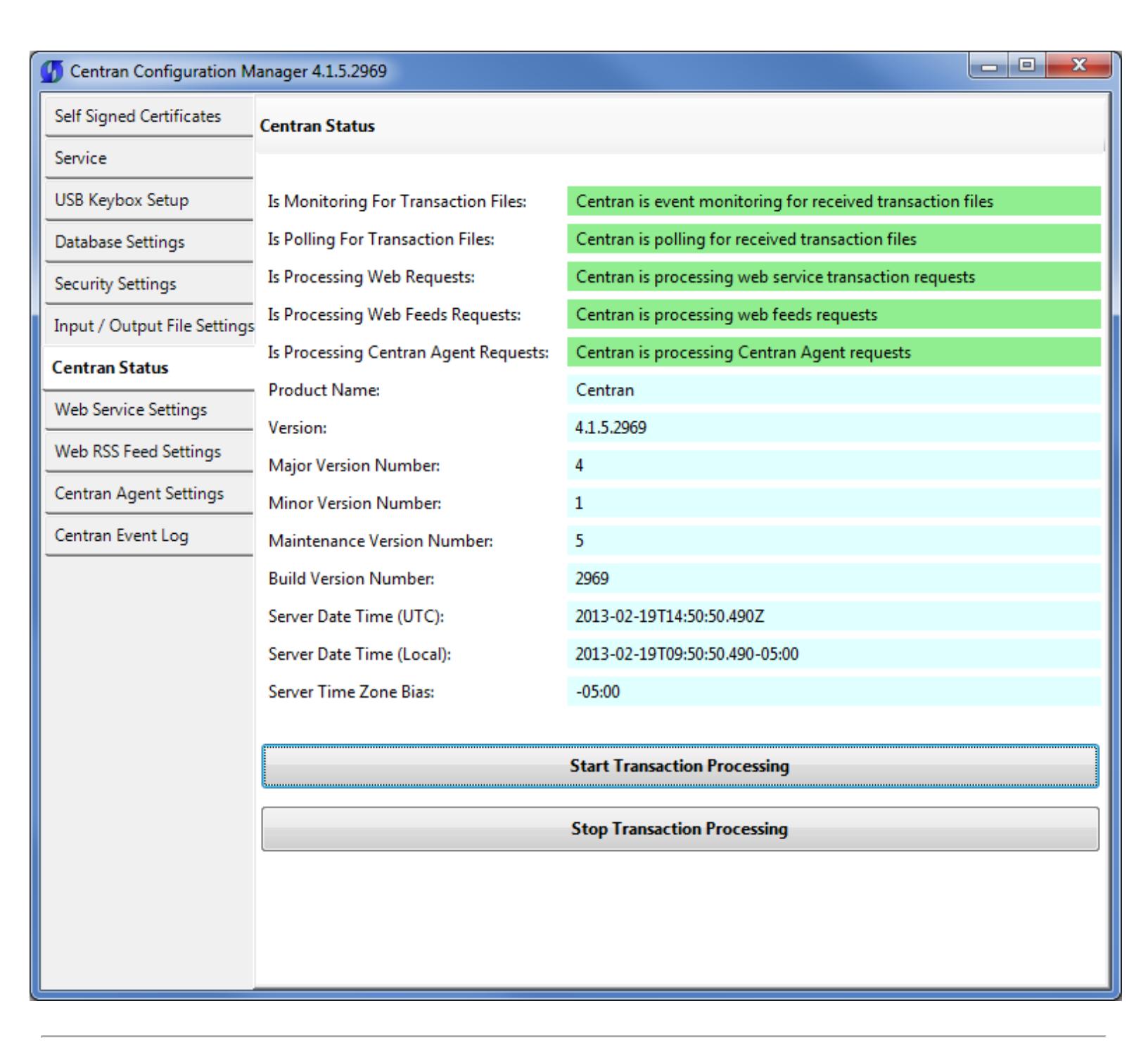Select the Centran Status tab
This screenshot has width=1148, height=1048.
148,368
